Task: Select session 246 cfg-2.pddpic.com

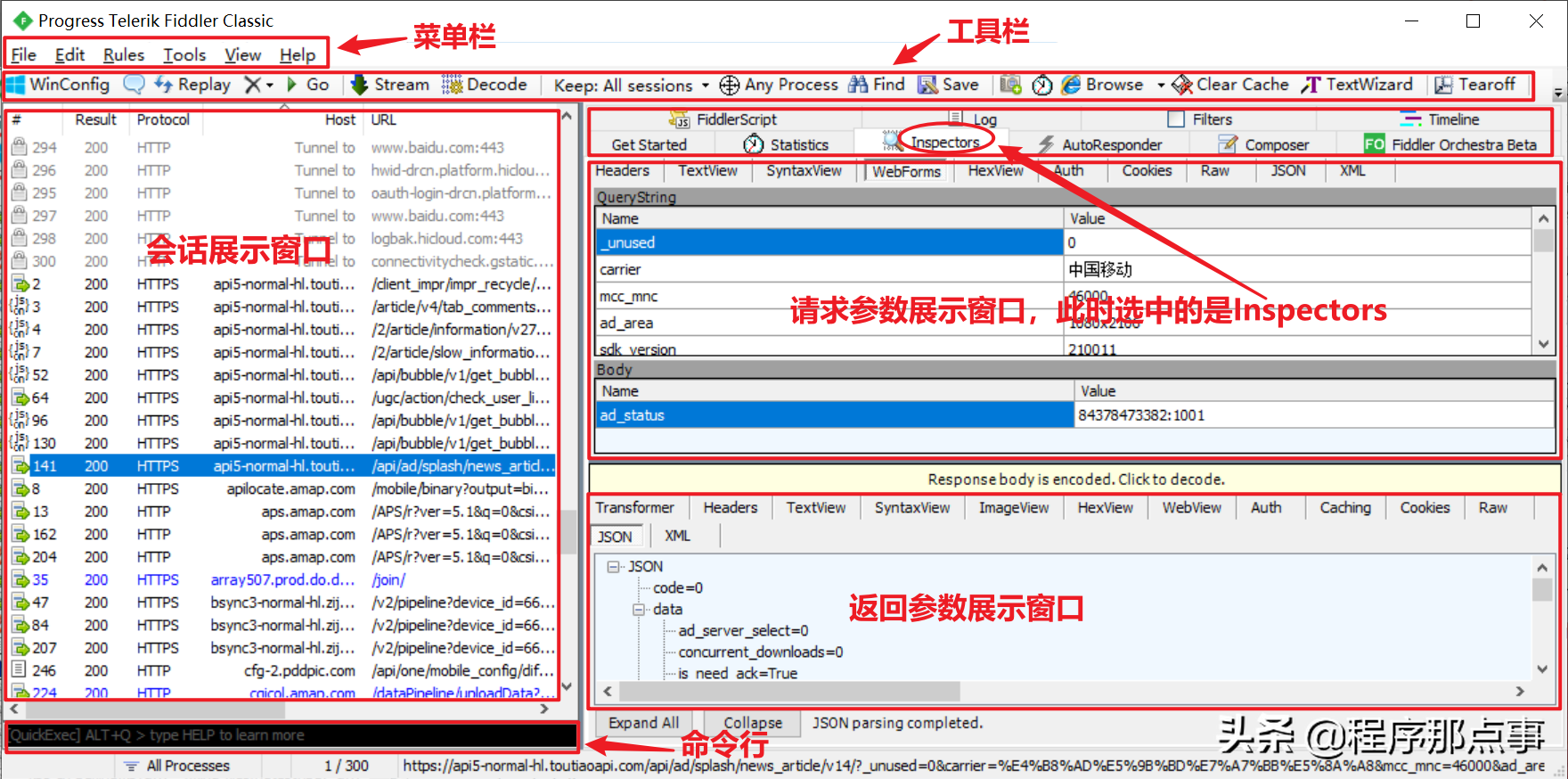Action: 282,671
